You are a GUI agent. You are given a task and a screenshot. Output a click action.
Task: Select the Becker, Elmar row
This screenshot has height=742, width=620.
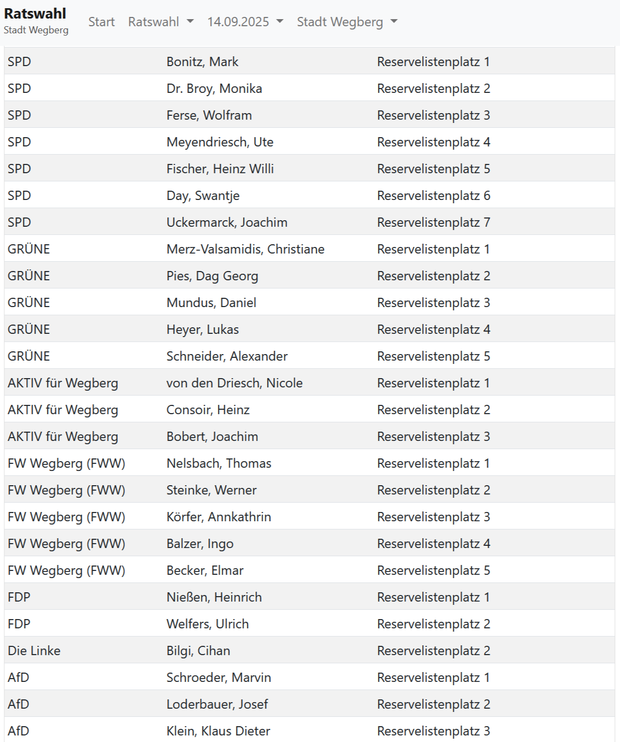(x=205, y=570)
